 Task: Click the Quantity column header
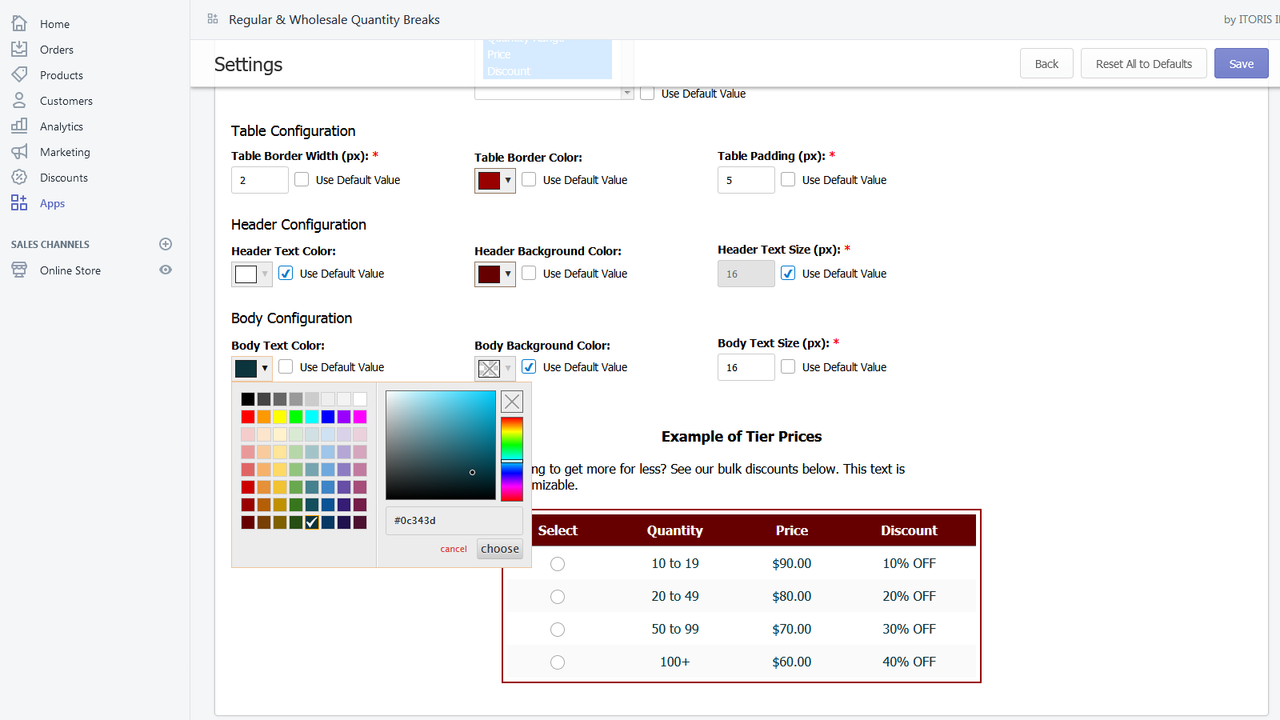675,531
